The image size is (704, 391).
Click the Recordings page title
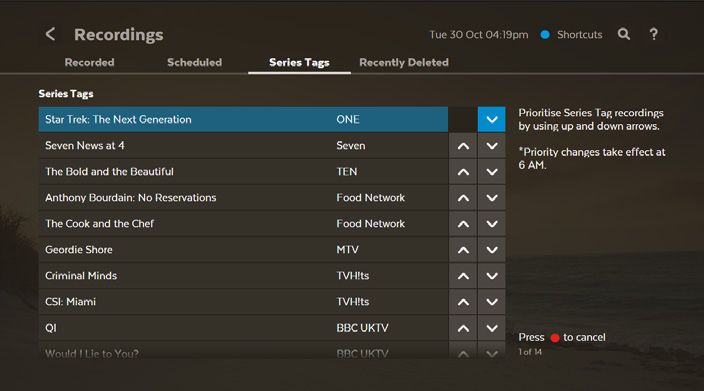[119, 35]
